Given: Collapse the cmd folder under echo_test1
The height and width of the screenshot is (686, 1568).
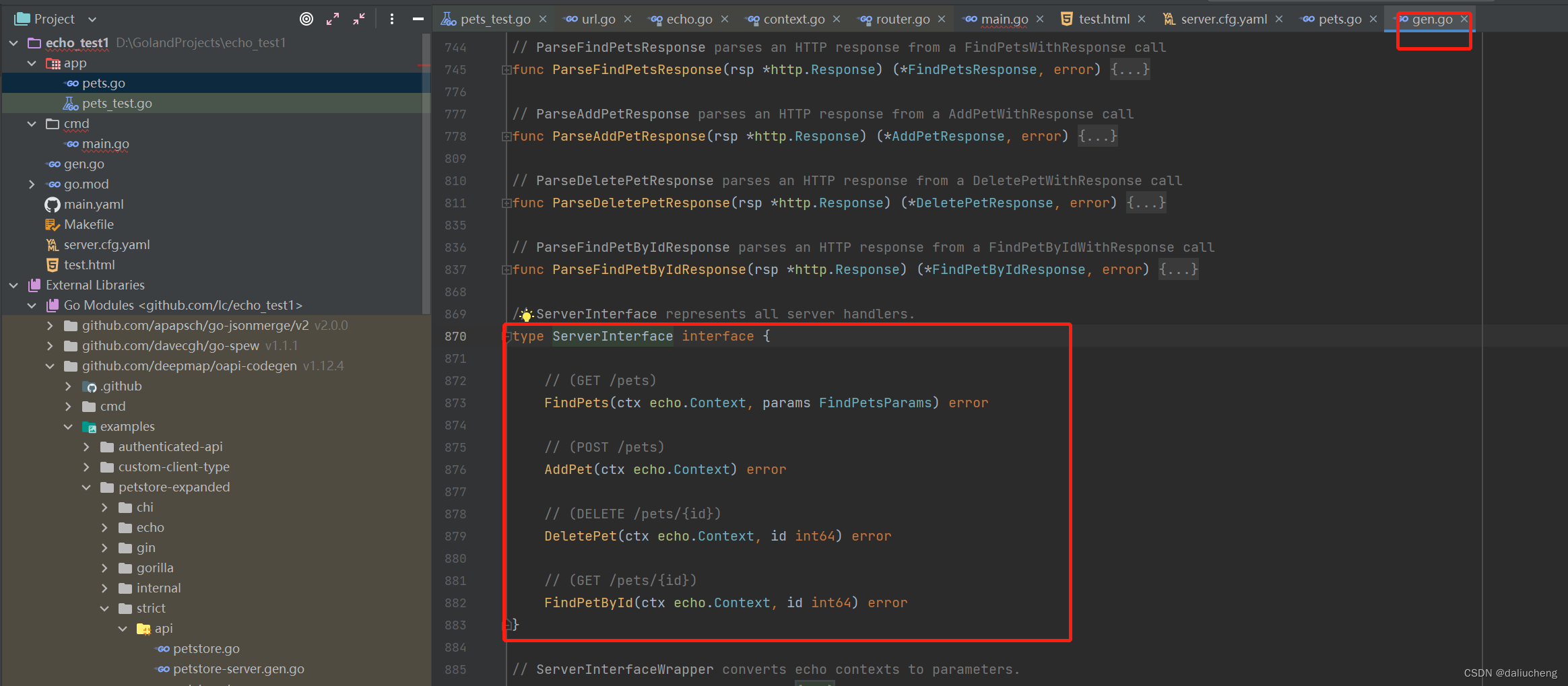Looking at the screenshot, I should tap(32, 124).
